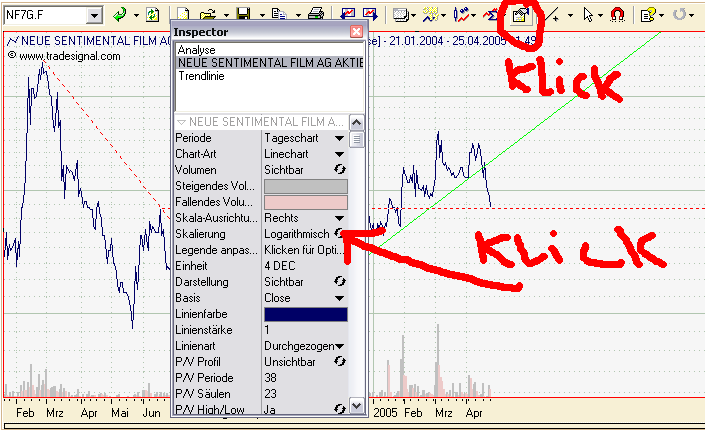Image resolution: width=705 pixels, height=435 pixels.
Task: Click the chart scroll right icon
Action: coord(370,14)
